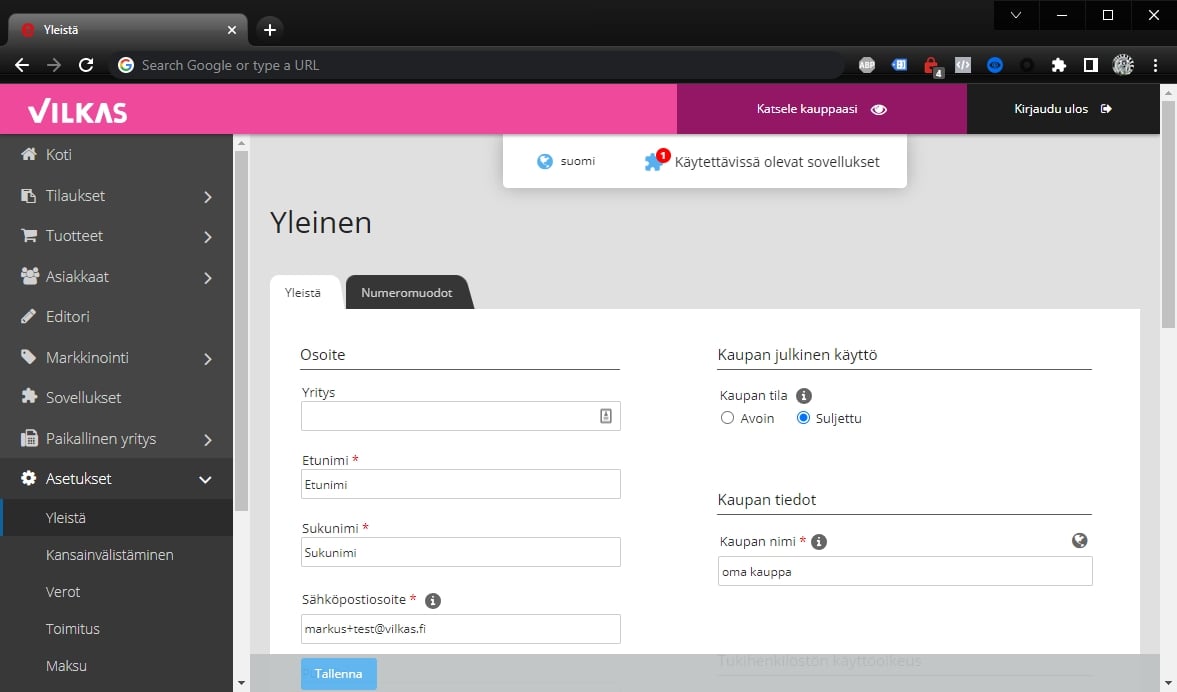Open the Chrome three-dot menu
1177x692 pixels.
coord(1155,65)
